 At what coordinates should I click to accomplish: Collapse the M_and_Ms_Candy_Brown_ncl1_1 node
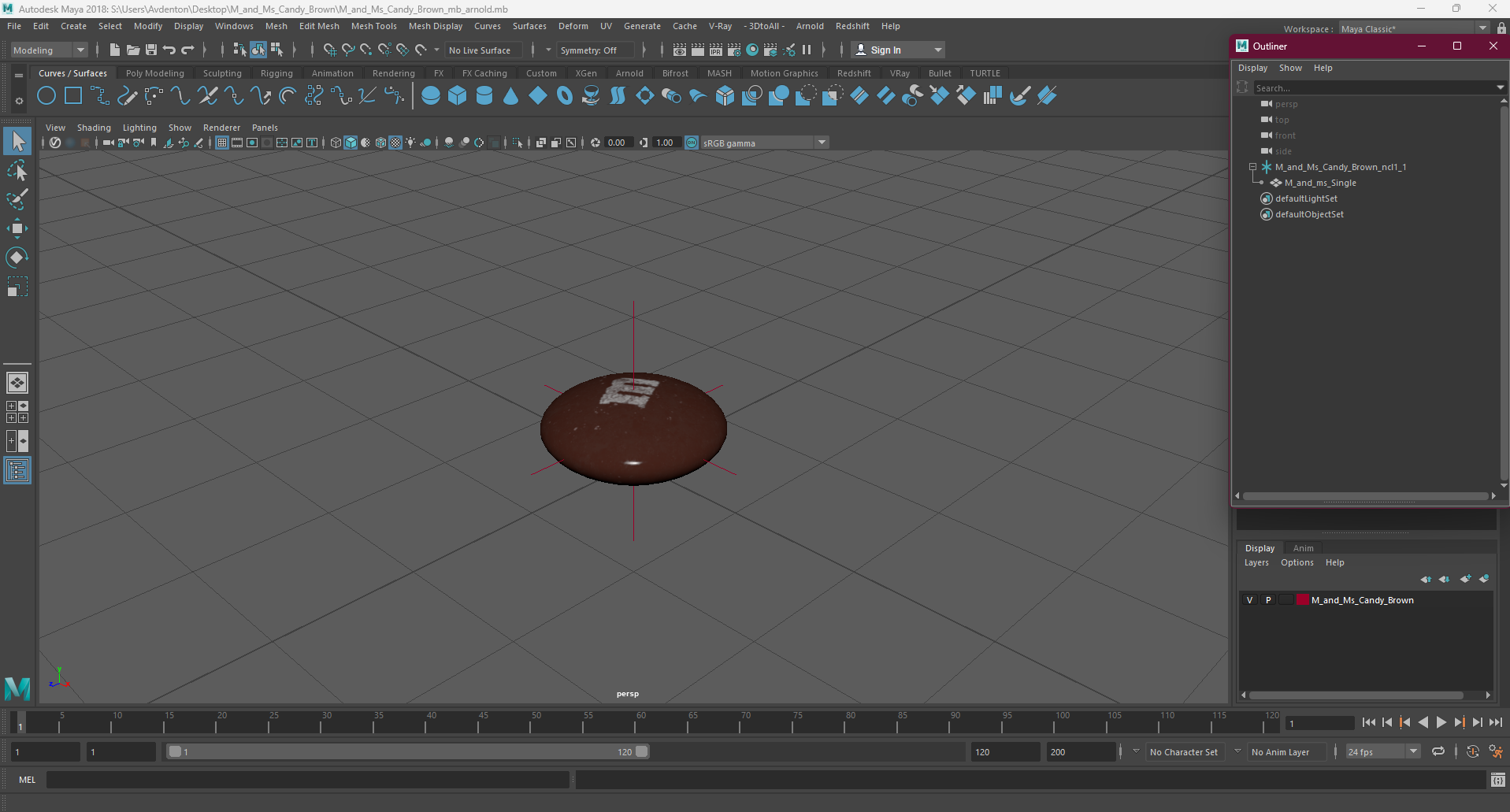point(1252,167)
